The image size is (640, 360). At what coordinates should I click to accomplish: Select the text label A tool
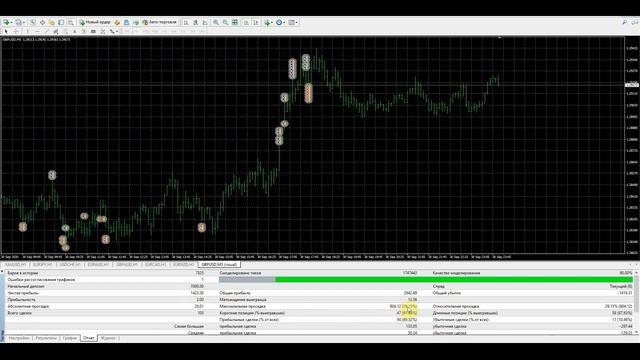(74, 31)
